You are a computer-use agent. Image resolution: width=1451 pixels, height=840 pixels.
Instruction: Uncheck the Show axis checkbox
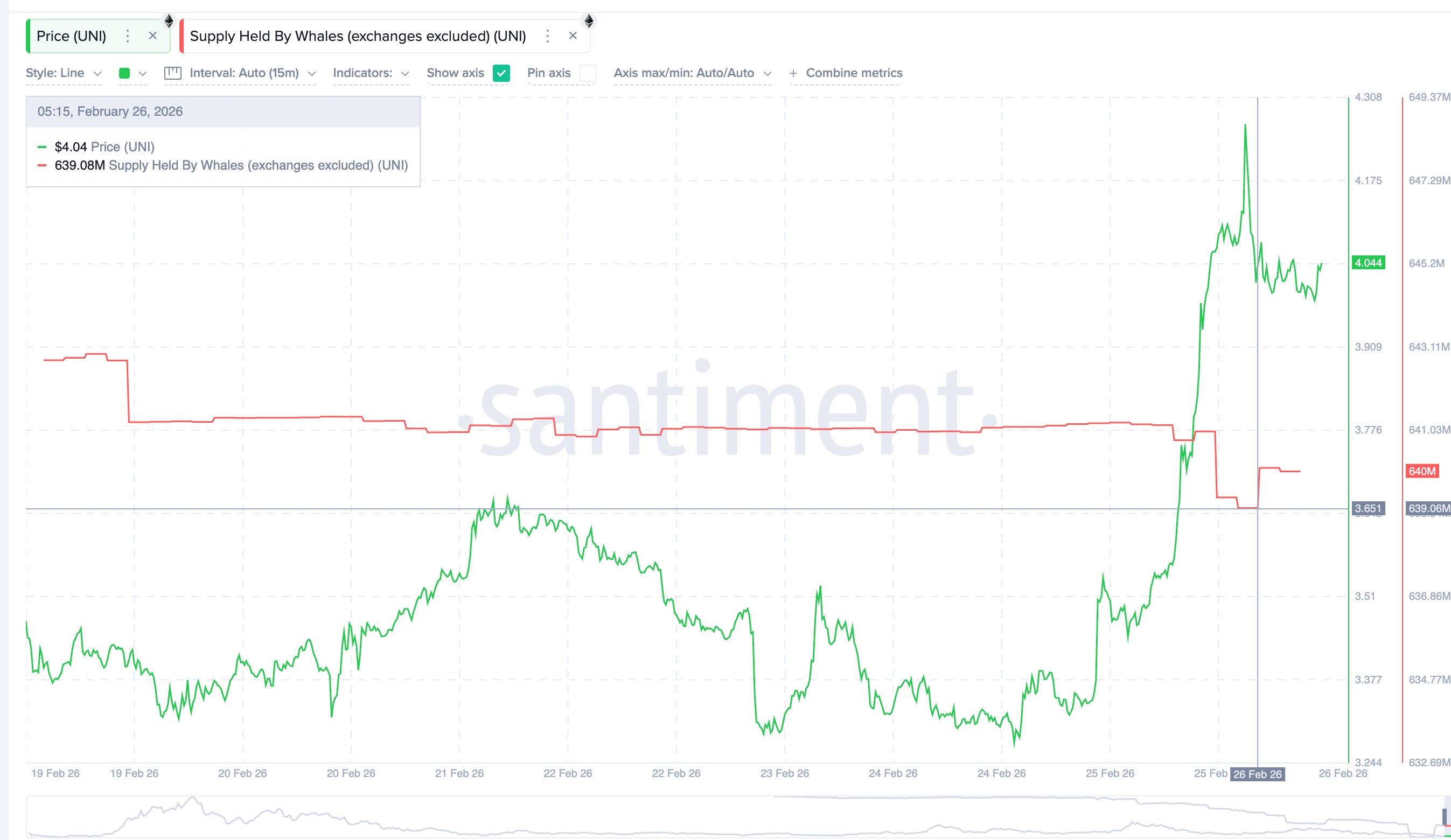coord(501,73)
